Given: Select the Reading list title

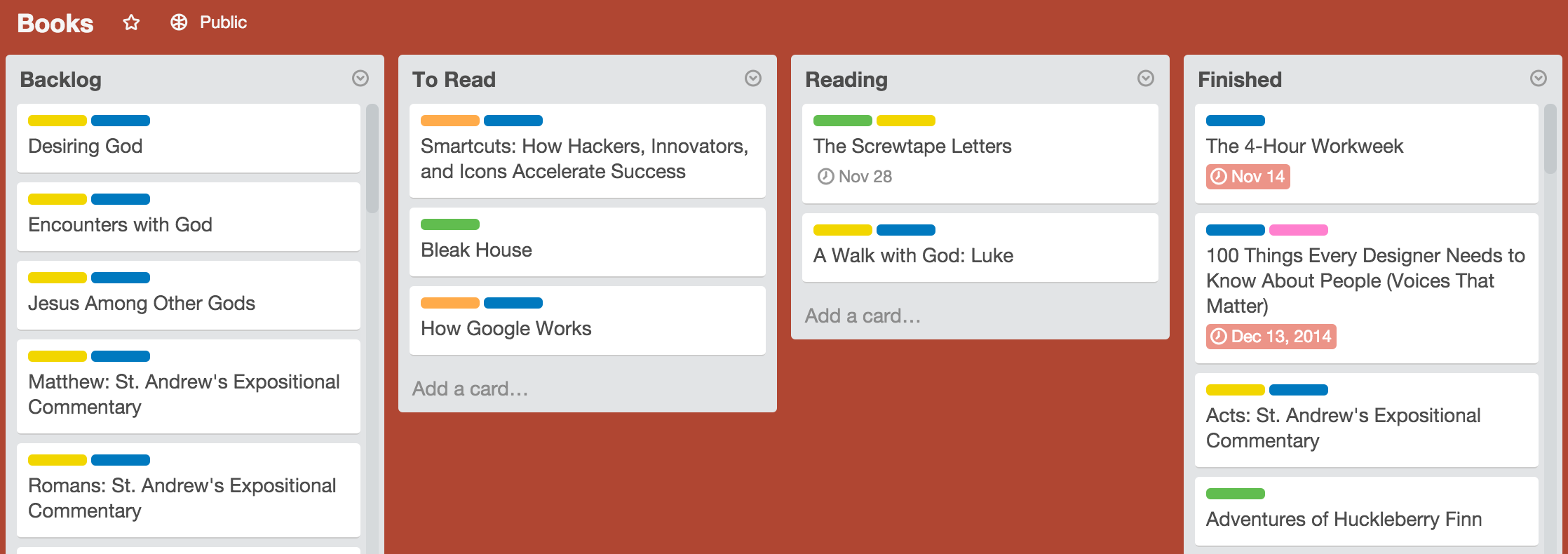Looking at the screenshot, I should (x=846, y=79).
